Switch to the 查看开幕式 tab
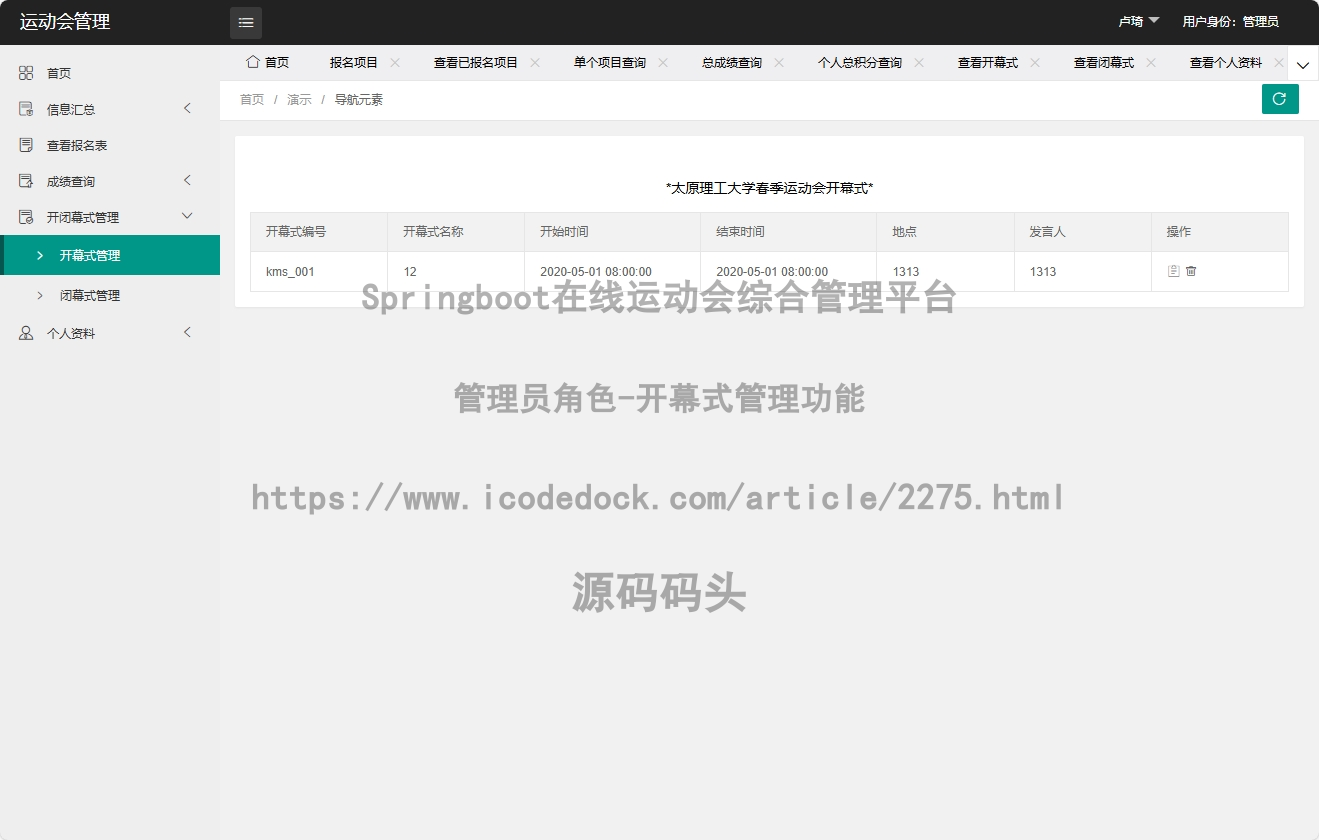 coord(988,62)
